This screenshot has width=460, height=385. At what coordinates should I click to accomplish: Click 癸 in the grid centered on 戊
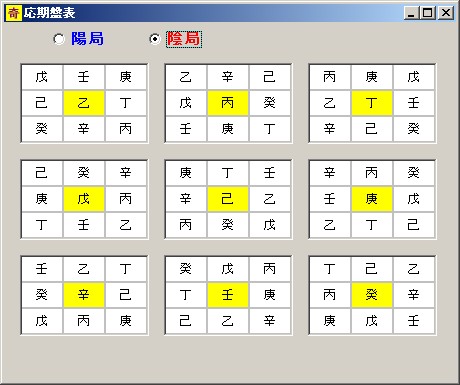coord(84,173)
